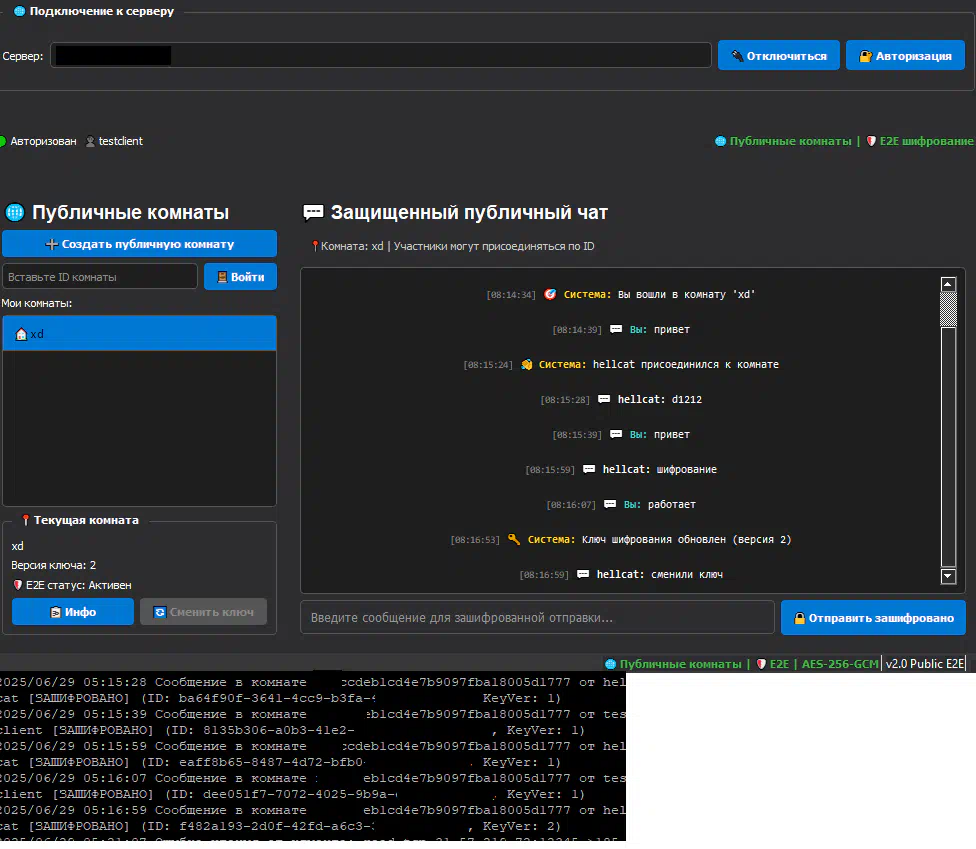The height and width of the screenshot is (849, 976).
Task: Click the Войти join-room button
Action: point(240,276)
